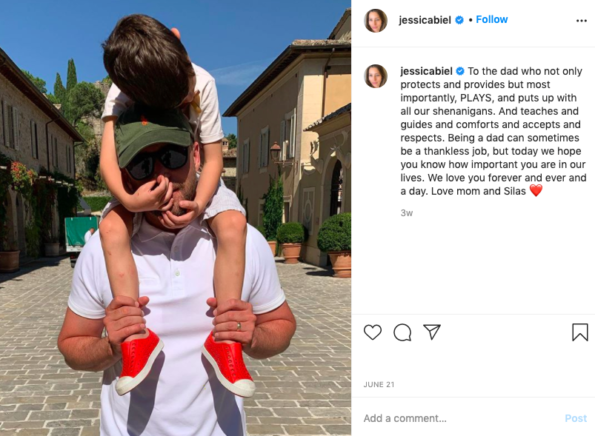The height and width of the screenshot is (436, 595).
Task: Open the three-dot more options menu
Action: pos(581,20)
